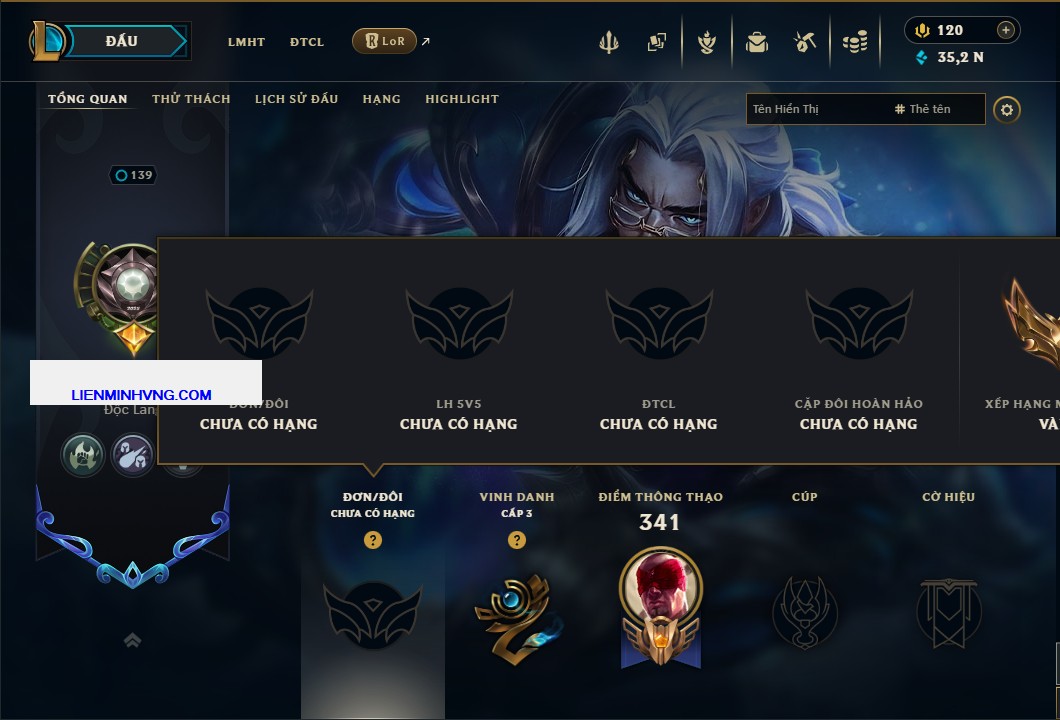The image size is (1060, 720).
Task: Open the Clash trident icon
Action: tap(609, 42)
